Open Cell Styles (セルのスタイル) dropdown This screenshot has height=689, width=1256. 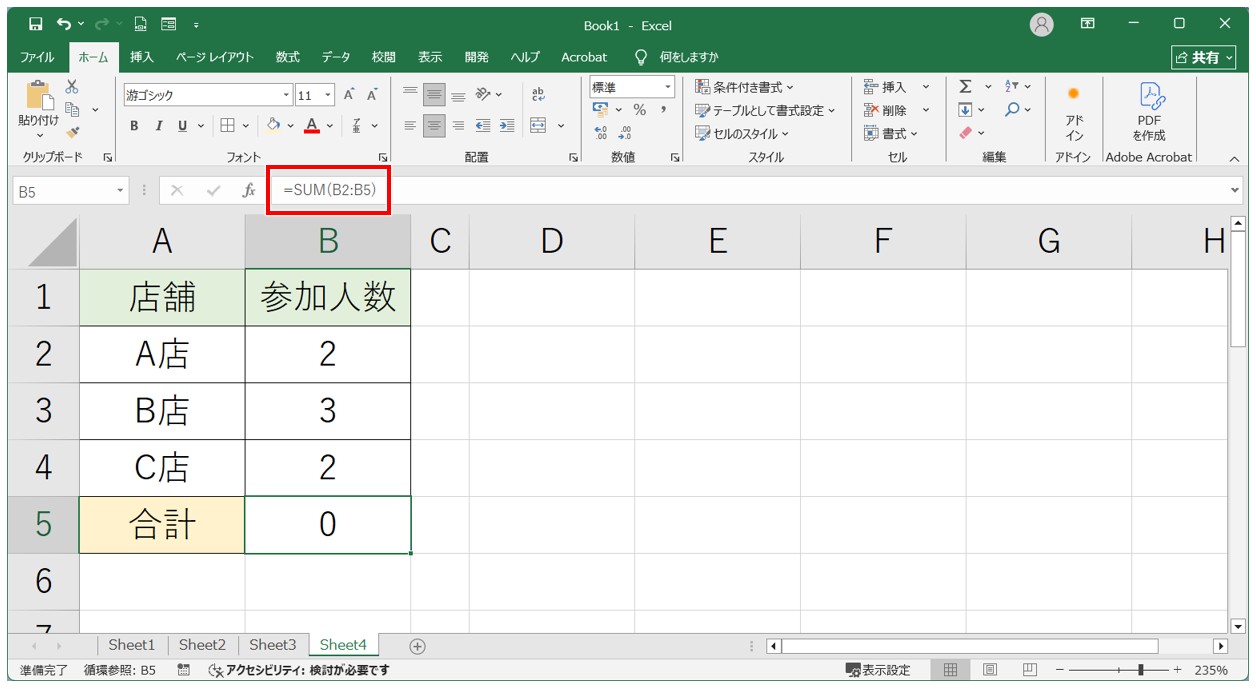coord(742,133)
